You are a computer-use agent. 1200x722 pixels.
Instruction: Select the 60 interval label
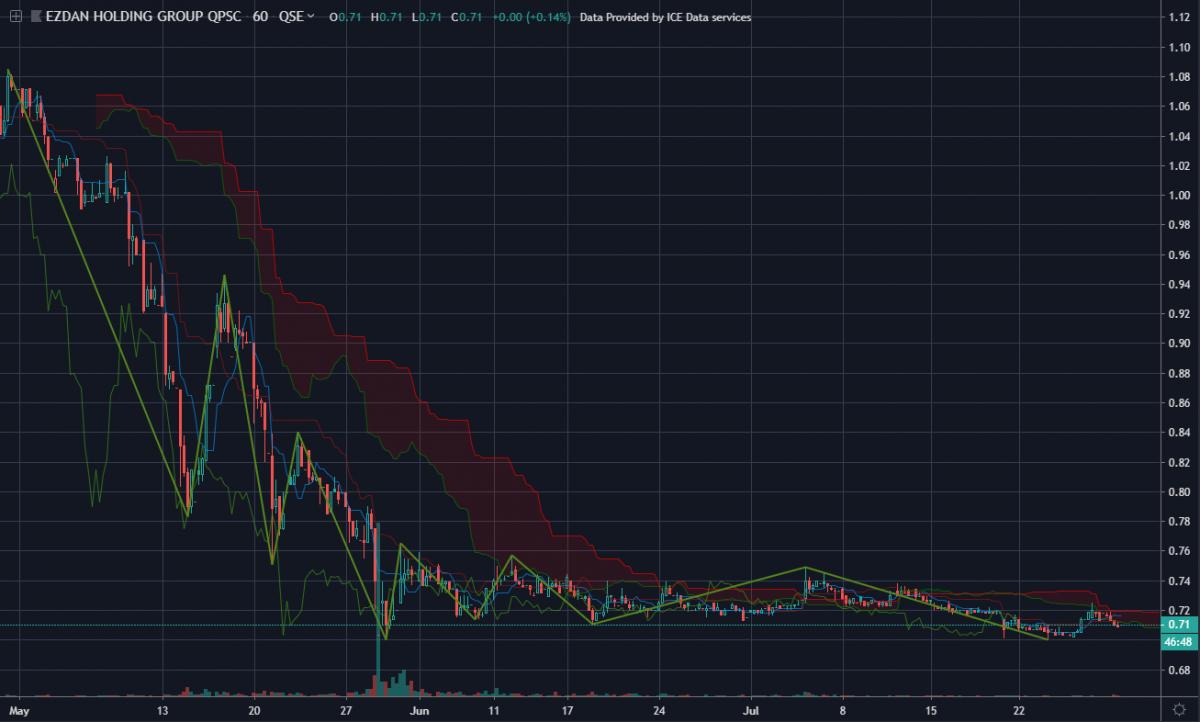pos(260,17)
